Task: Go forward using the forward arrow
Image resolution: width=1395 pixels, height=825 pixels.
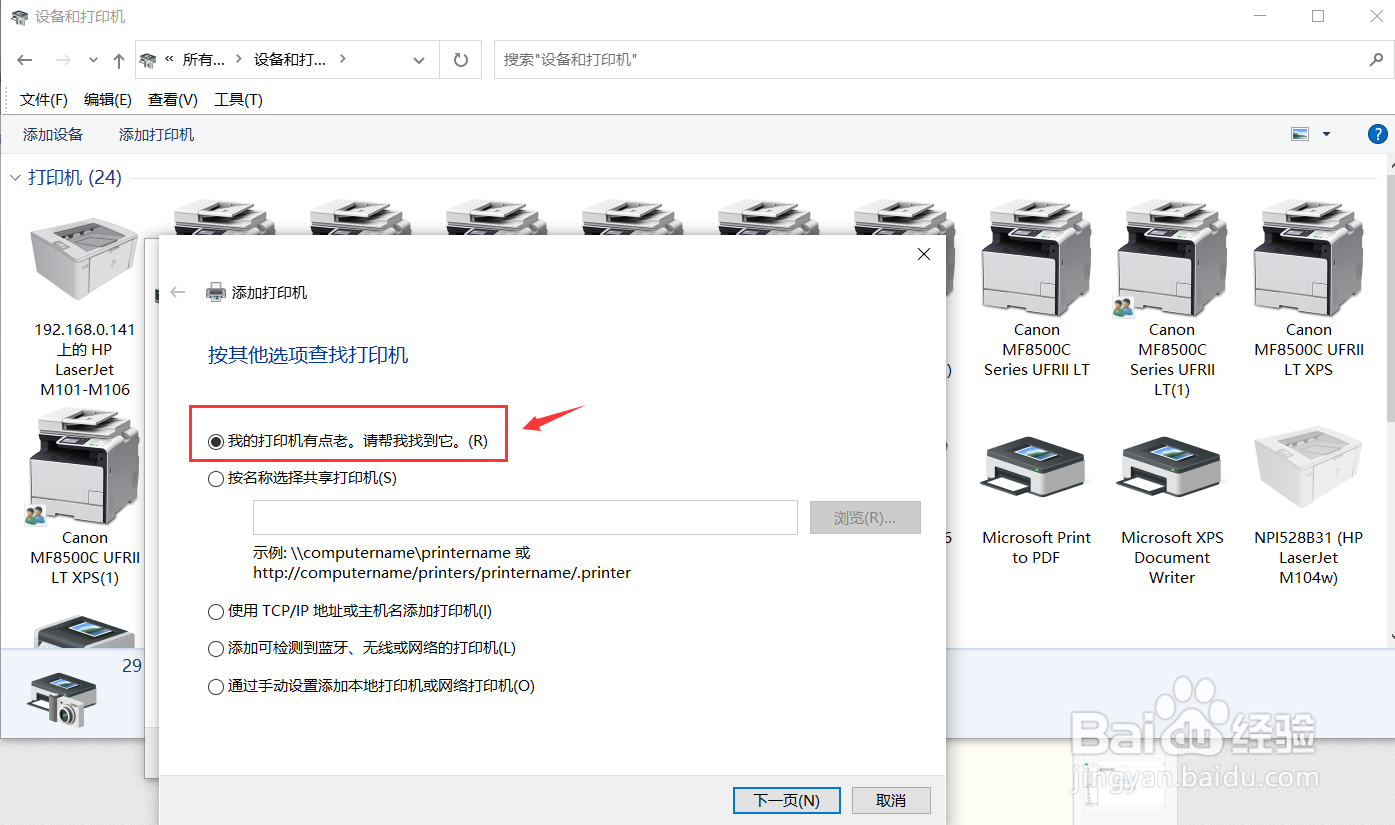Action: pos(62,60)
